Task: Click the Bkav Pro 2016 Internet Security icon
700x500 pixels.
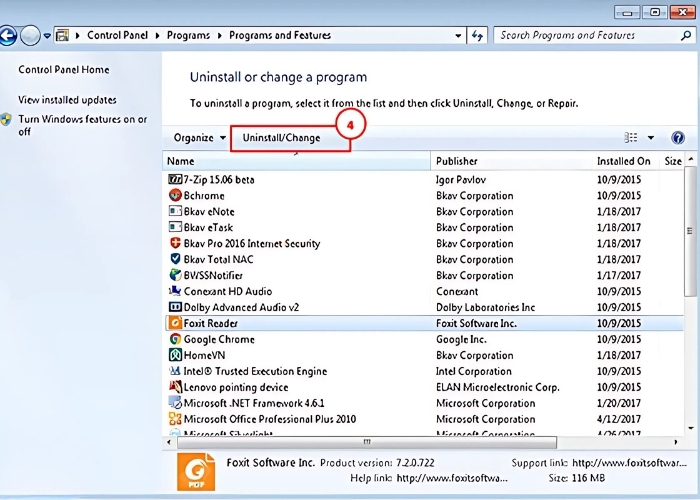Action: click(175, 244)
